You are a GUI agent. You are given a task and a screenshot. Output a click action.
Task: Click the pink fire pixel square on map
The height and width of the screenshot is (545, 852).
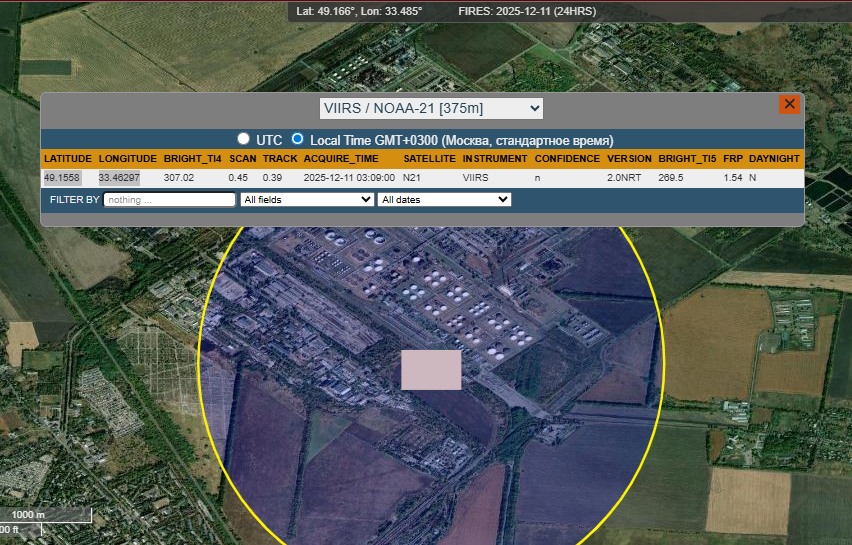coord(431,369)
